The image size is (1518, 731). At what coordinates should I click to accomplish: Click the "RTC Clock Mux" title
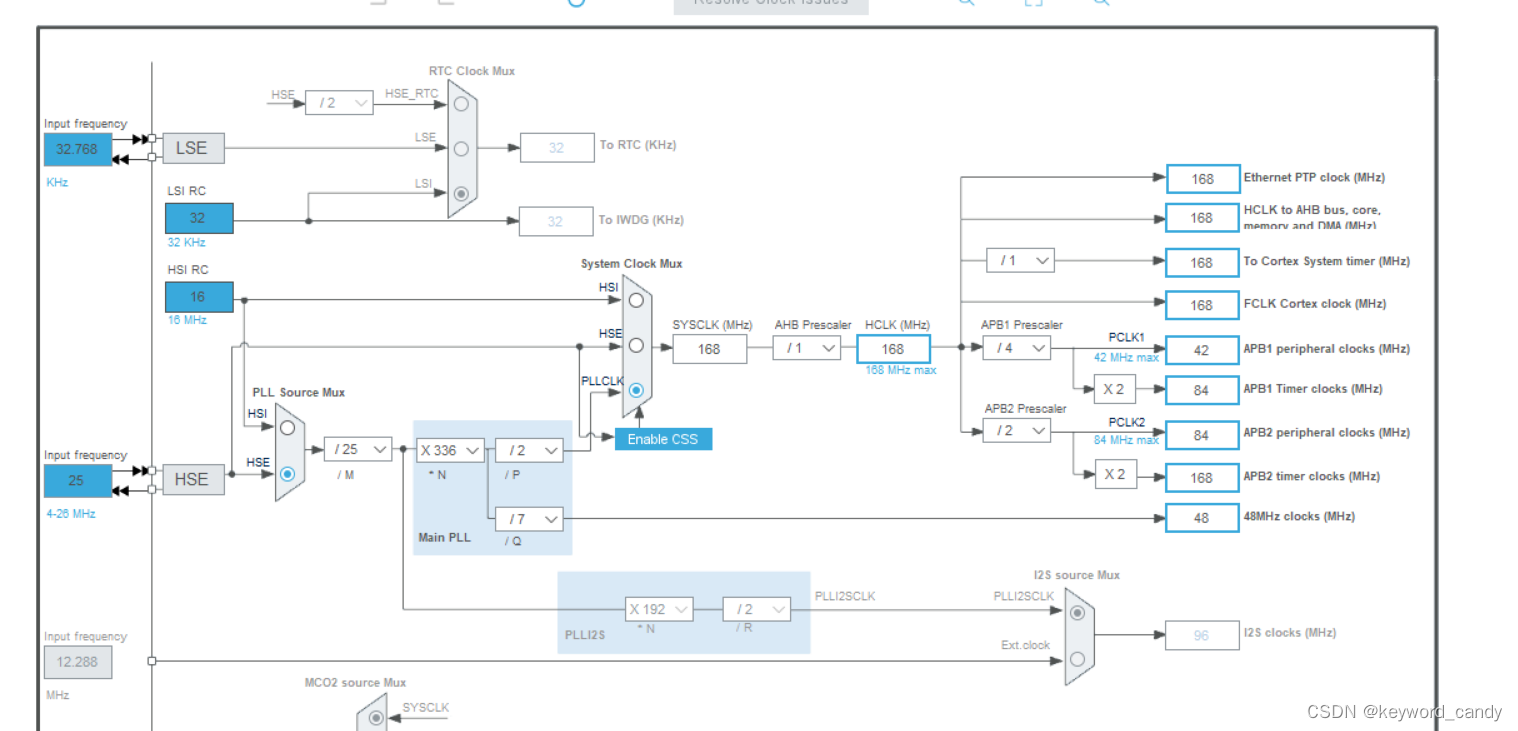point(472,71)
